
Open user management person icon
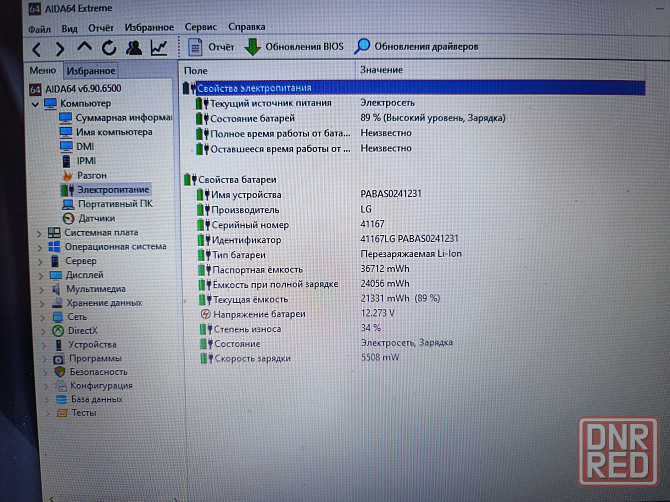[134, 47]
